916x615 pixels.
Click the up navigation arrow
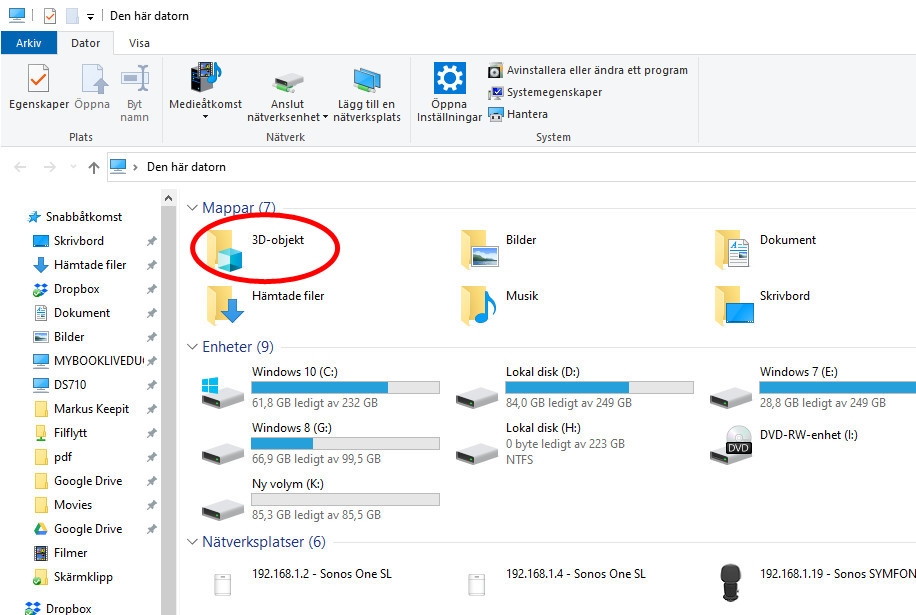pos(93,167)
